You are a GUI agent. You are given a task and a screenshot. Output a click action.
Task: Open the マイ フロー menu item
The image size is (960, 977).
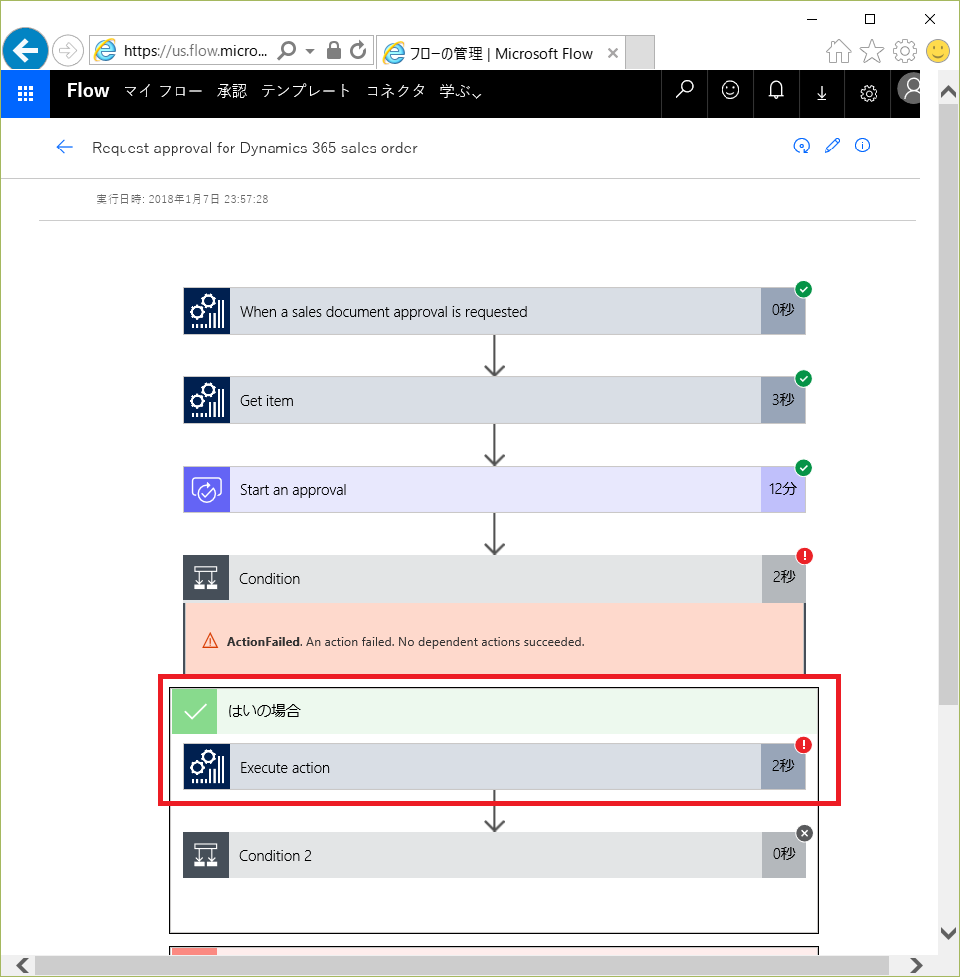click(x=163, y=91)
